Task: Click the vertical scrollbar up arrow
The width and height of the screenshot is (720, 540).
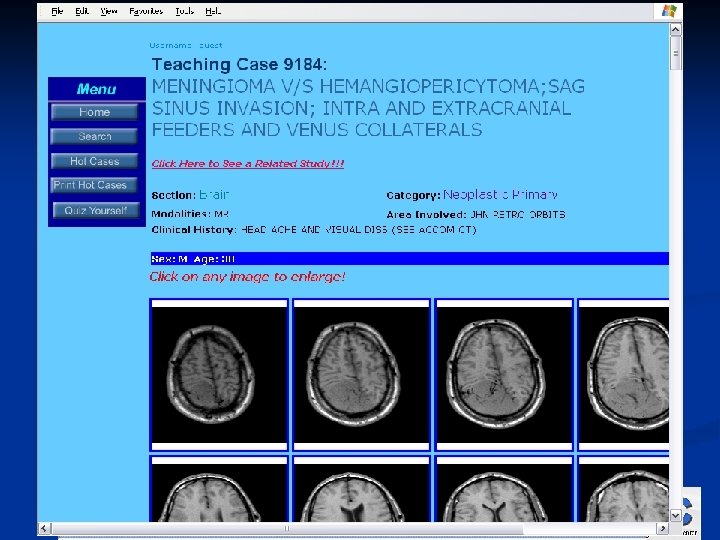Action: [675, 30]
